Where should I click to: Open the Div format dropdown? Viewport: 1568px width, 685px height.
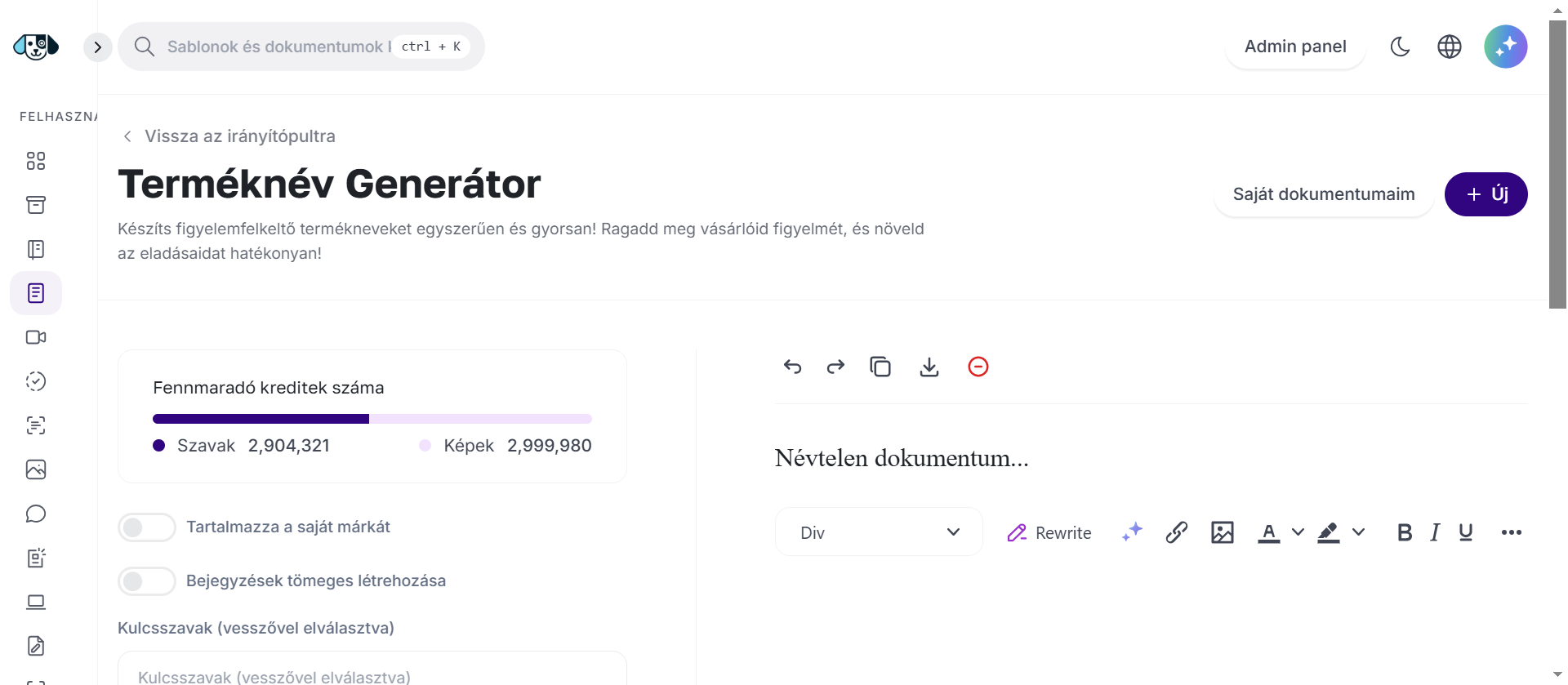(x=878, y=532)
